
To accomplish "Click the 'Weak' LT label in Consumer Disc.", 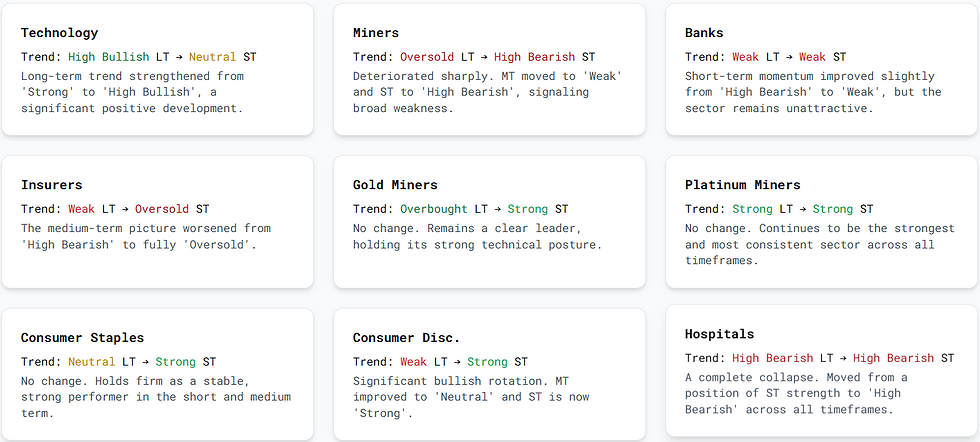I will tap(413, 361).
